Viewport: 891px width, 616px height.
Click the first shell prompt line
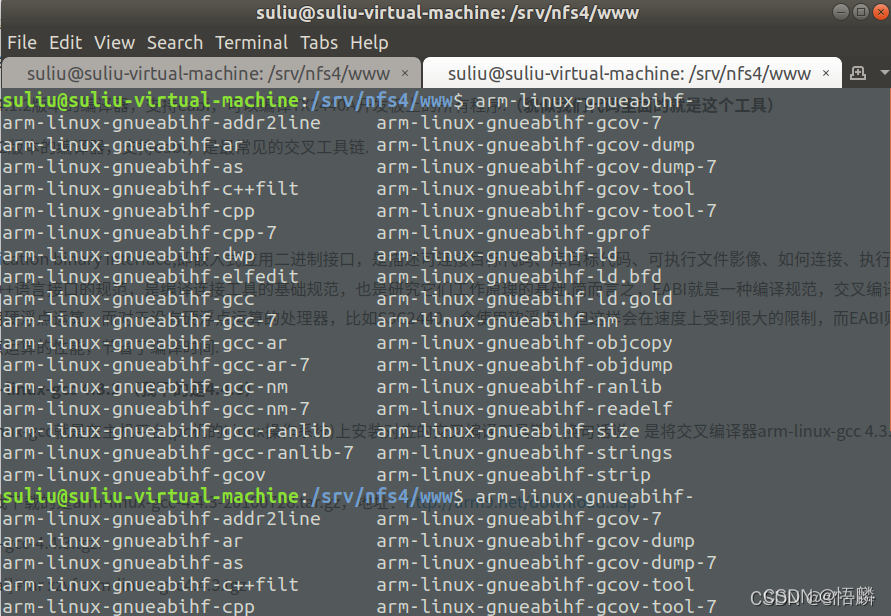point(348,101)
